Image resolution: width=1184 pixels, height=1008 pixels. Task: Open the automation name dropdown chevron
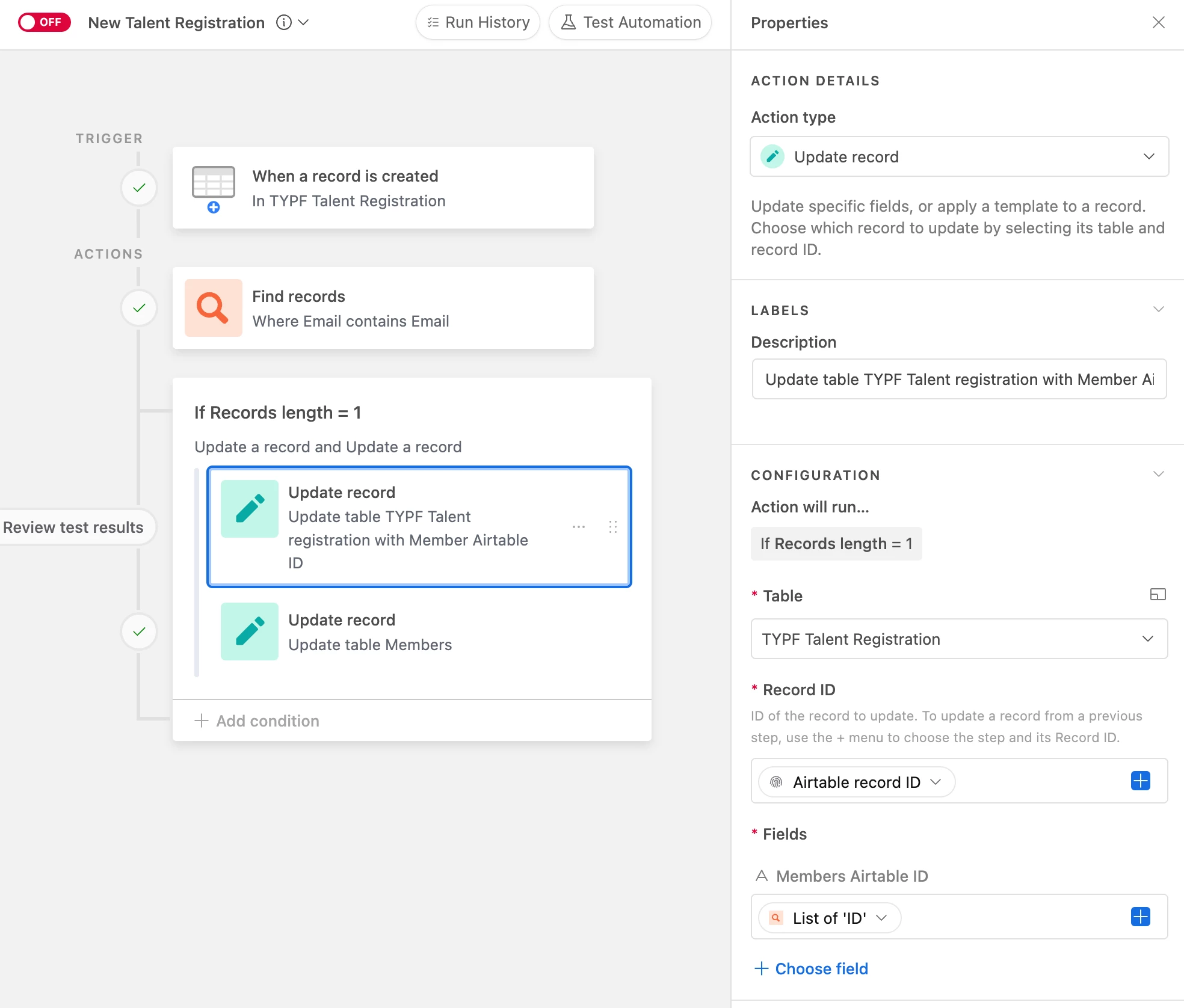coord(304,22)
